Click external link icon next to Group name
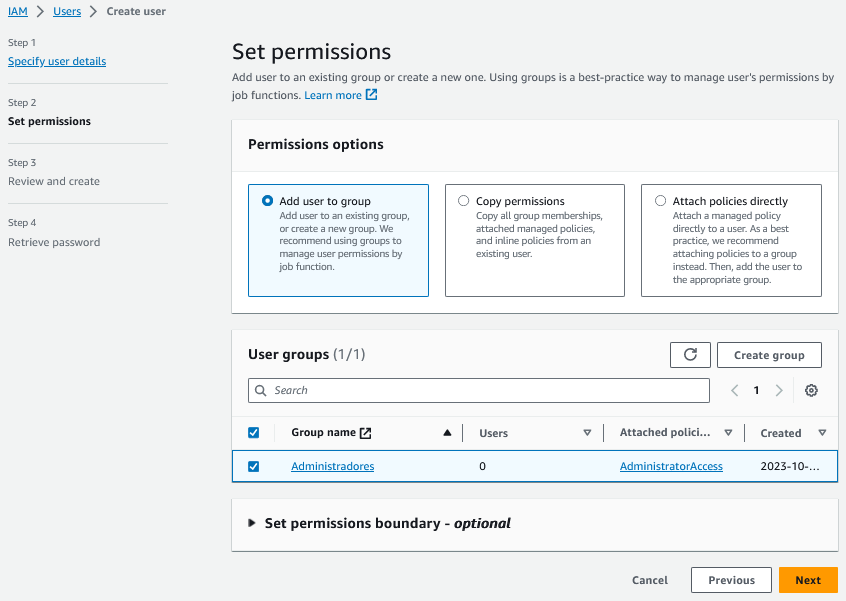 (365, 433)
